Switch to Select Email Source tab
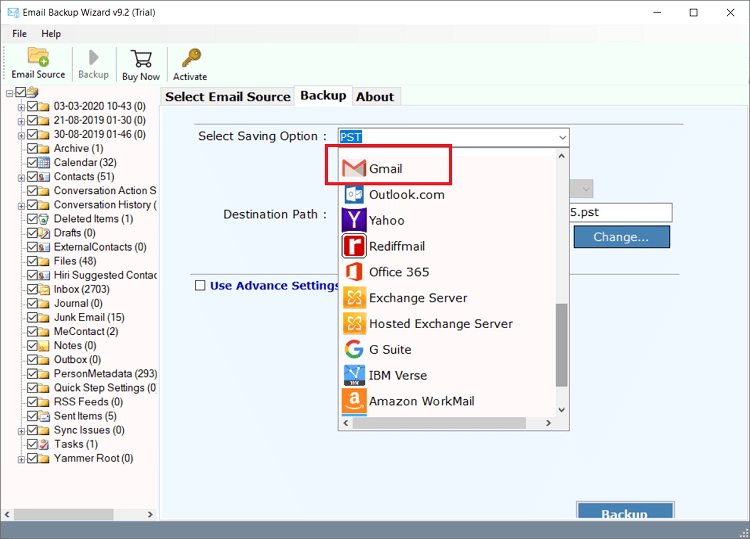750x539 pixels. tap(228, 97)
